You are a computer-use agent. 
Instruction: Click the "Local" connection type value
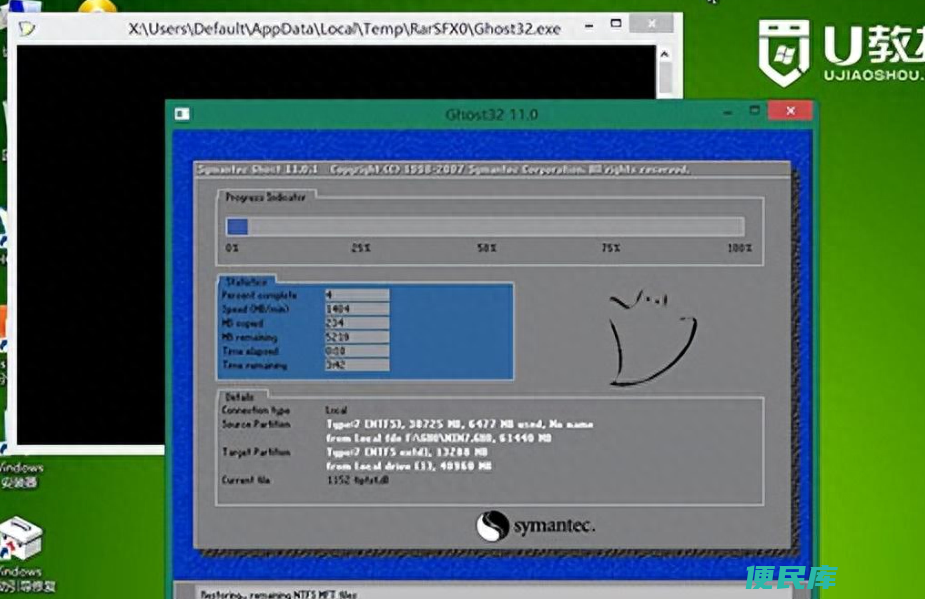[x=336, y=410]
